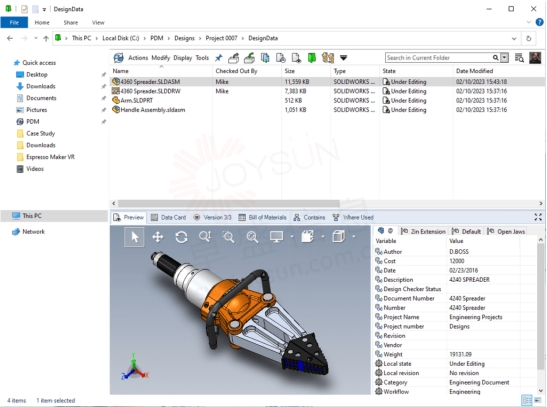Switch to the Data Card tab
This screenshot has width=547, height=407.
(168, 218)
